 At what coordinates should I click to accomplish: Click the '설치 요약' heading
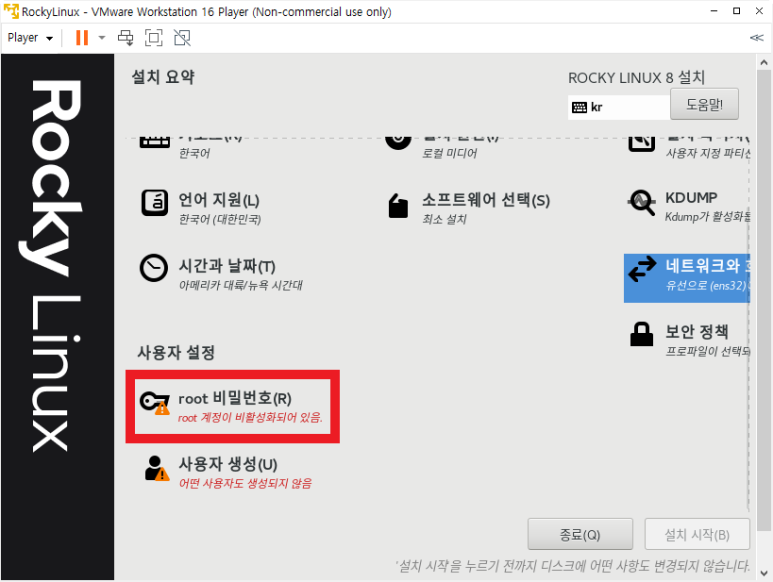pyautogui.click(x=163, y=77)
